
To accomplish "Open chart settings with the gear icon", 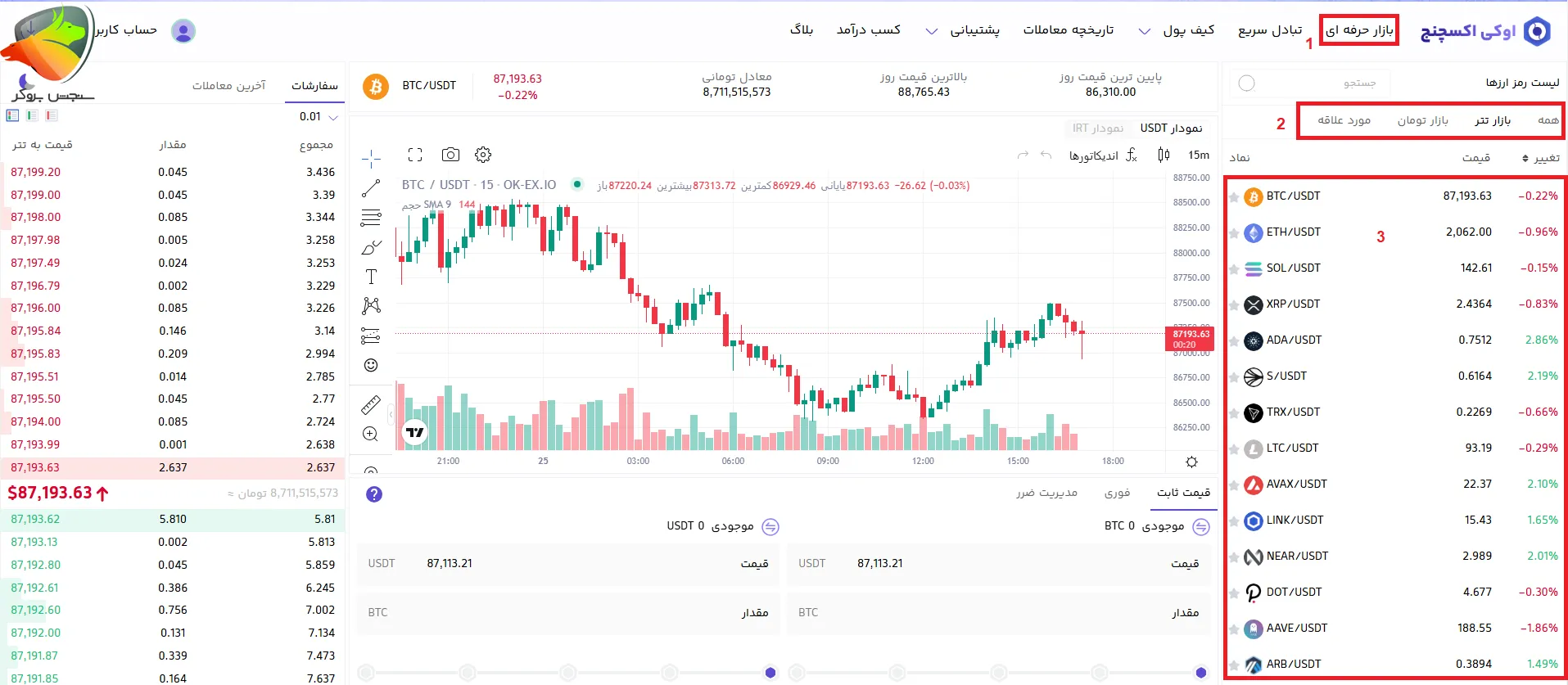I will click(x=482, y=154).
